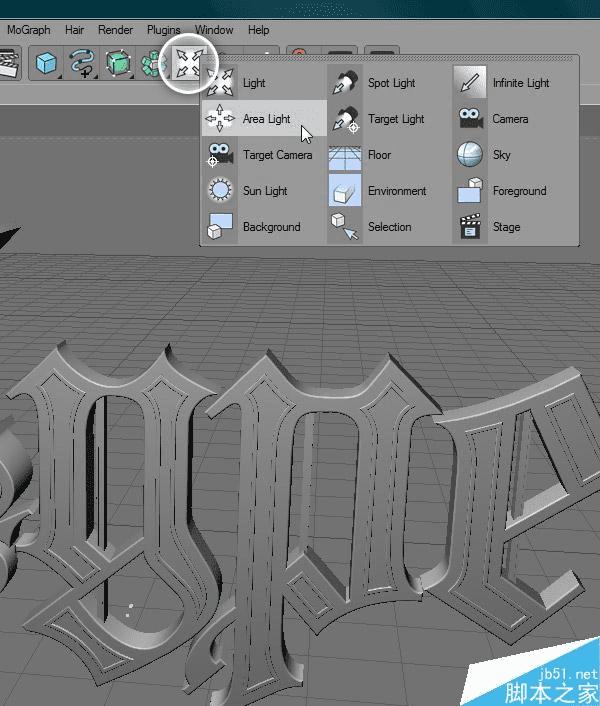This screenshot has width=600, height=706.
Task: Expand the HyperNURBS flyout arrow
Action: click(x=131, y=77)
